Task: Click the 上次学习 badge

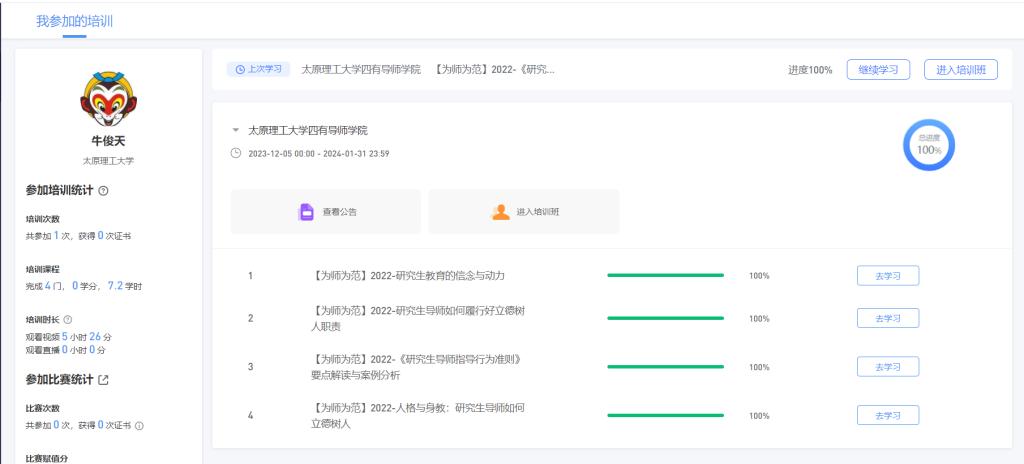Action: (258, 69)
